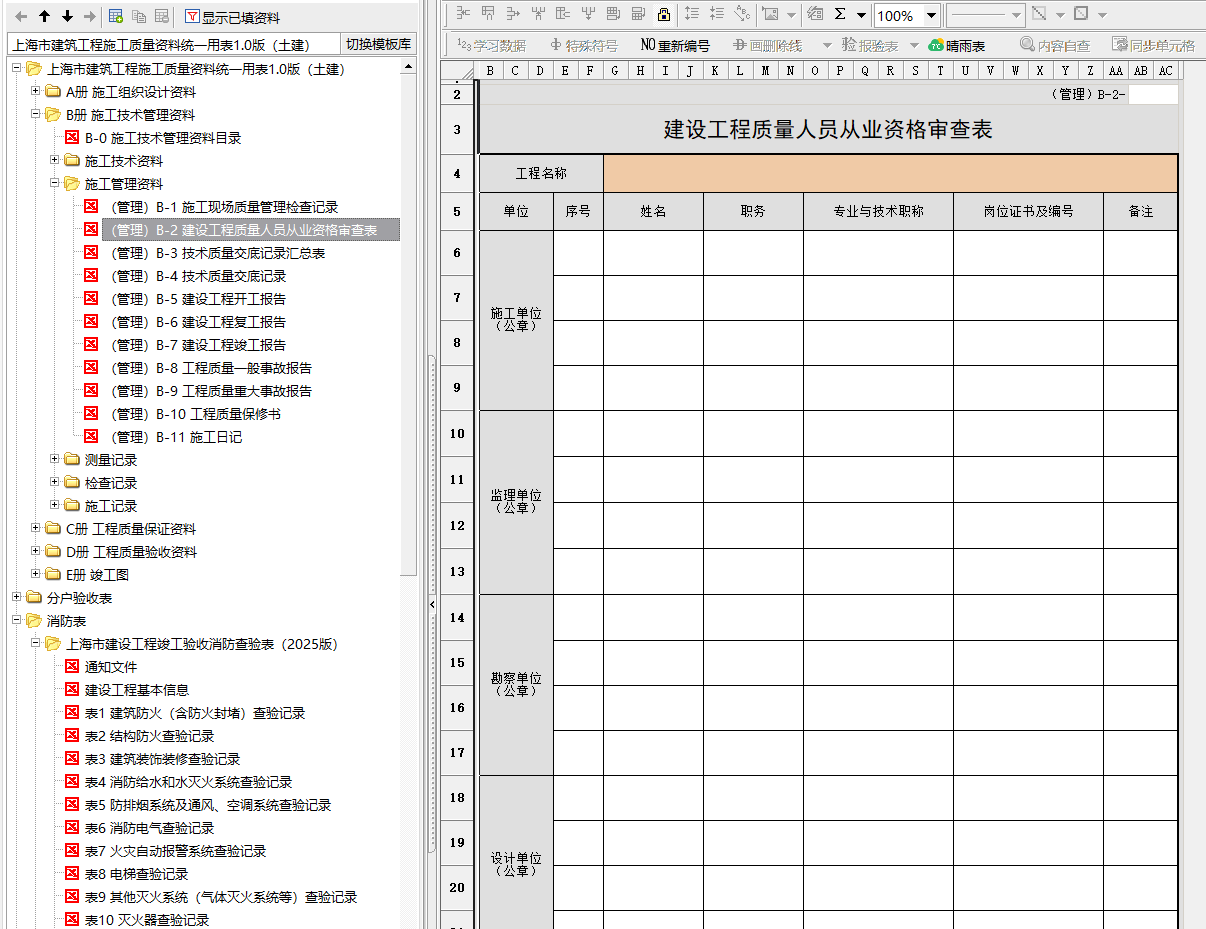Click the square outer border icon
Image resolution: width=1206 pixels, height=929 pixels.
1081,15
